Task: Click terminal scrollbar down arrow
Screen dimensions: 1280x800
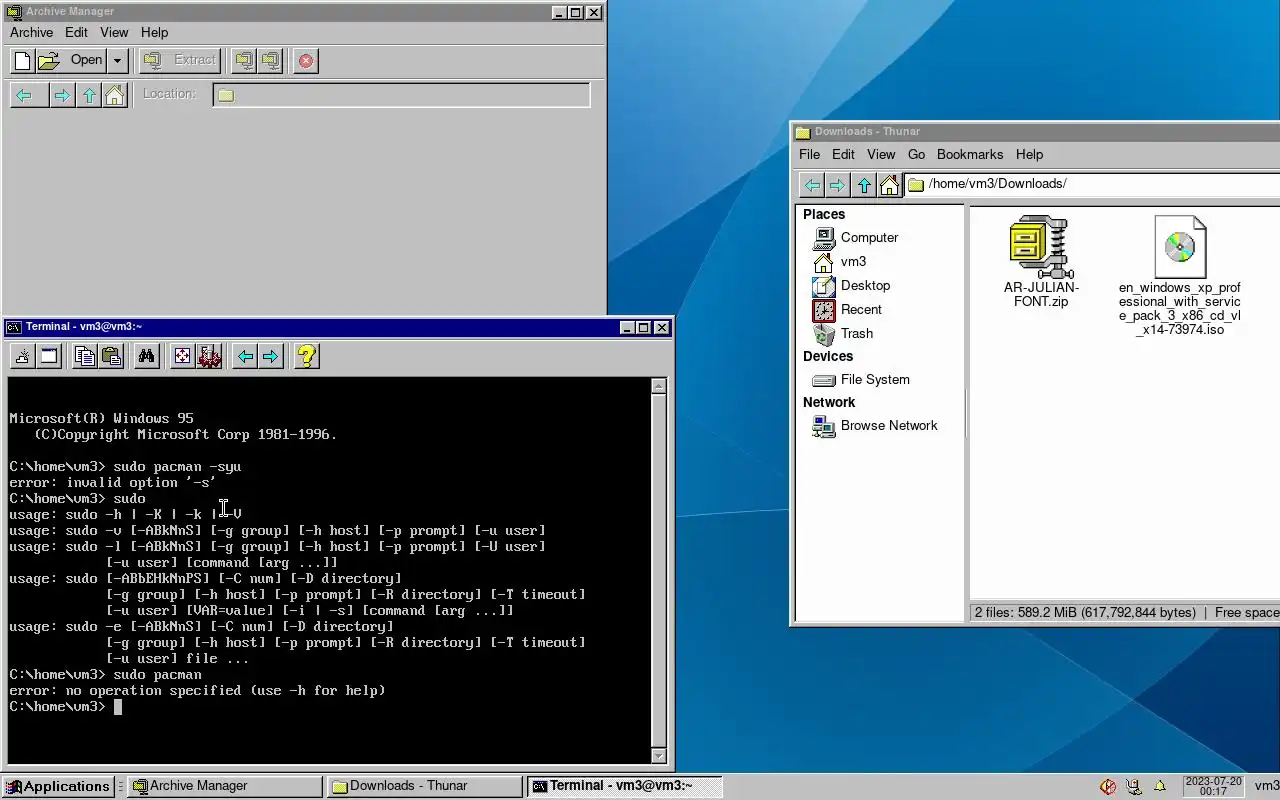Action: [658, 756]
